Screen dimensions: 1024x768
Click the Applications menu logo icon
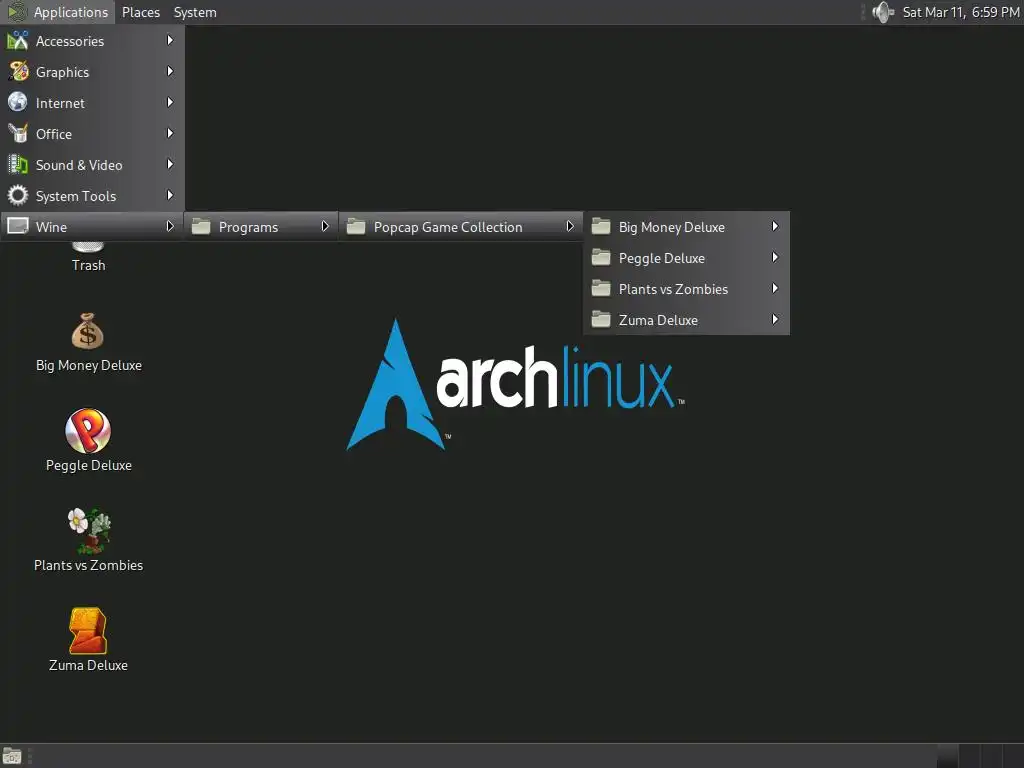16,12
